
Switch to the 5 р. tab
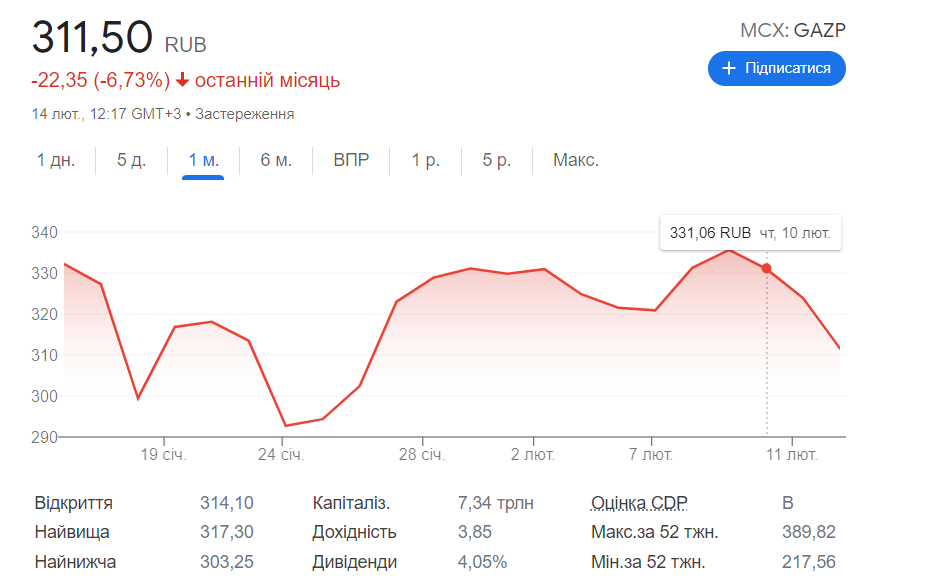tap(496, 160)
